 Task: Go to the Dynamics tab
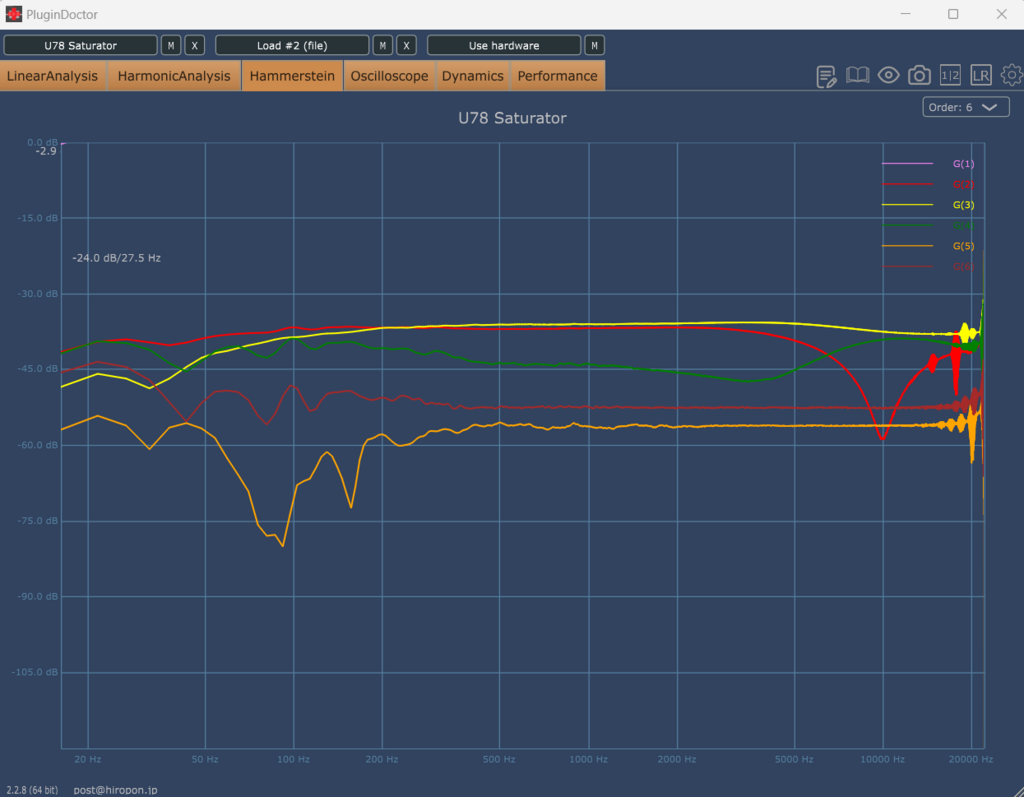point(472,76)
